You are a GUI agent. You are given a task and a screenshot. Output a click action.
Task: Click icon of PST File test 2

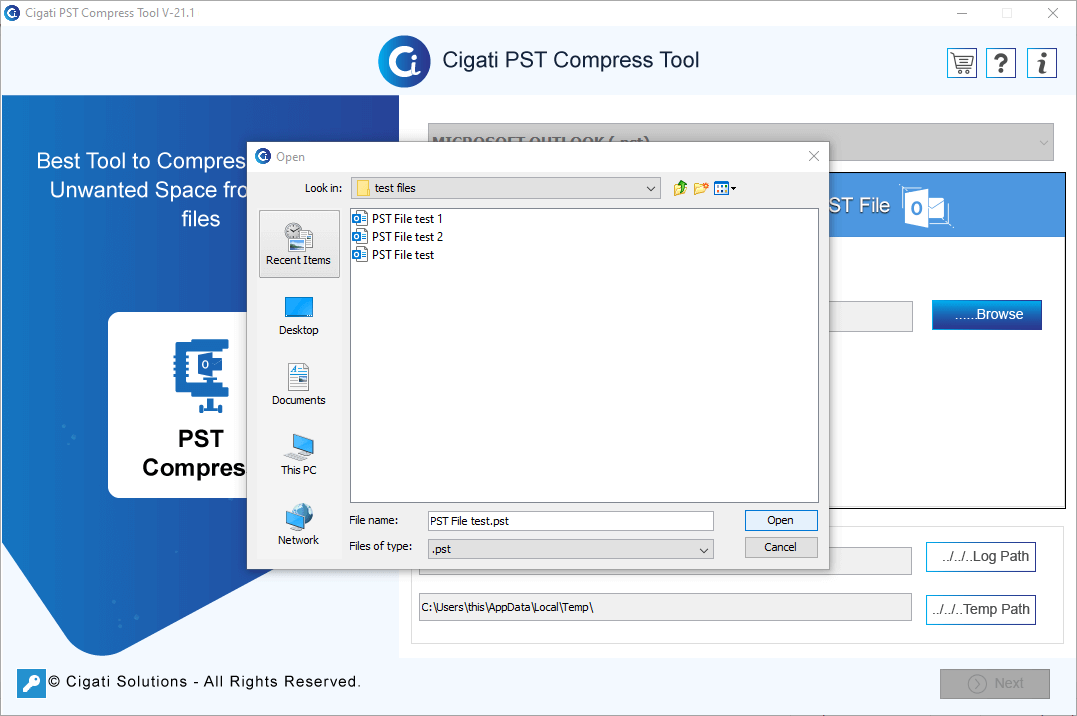359,236
